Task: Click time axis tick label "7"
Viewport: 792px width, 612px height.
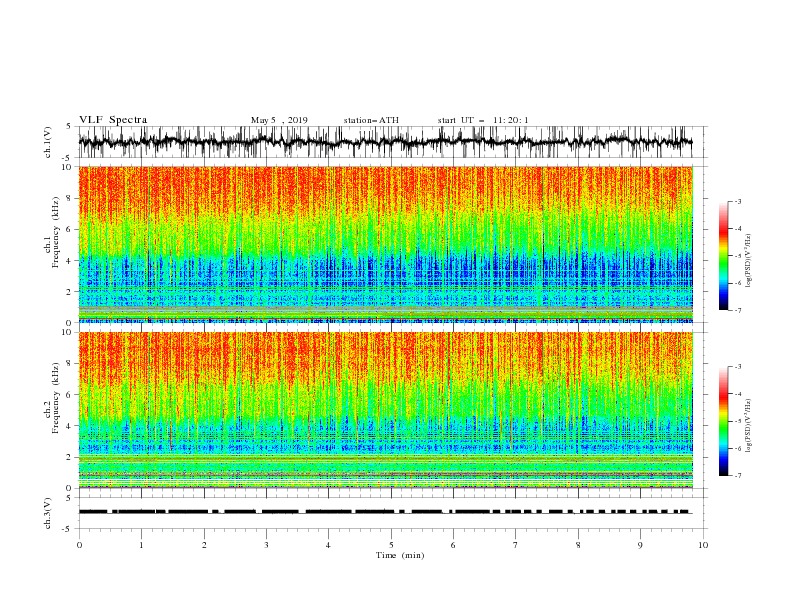Action: [516, 545]
